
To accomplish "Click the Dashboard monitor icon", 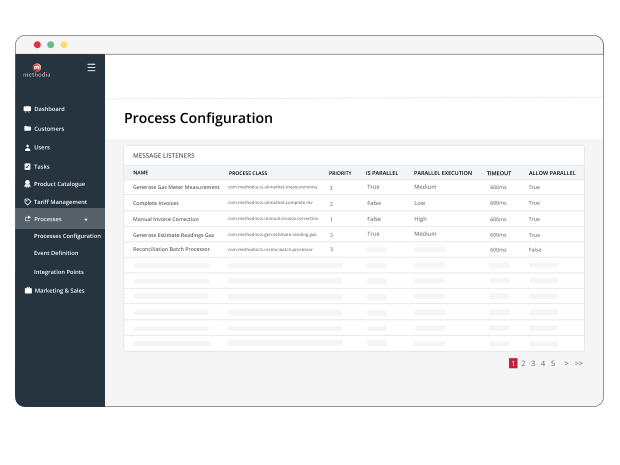I will point(27,109).
